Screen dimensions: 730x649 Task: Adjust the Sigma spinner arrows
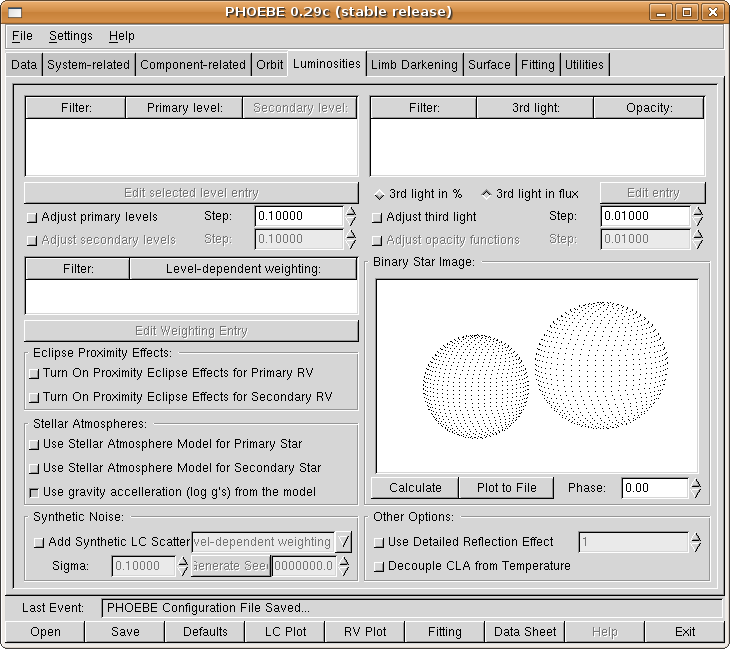click(183, 566)
